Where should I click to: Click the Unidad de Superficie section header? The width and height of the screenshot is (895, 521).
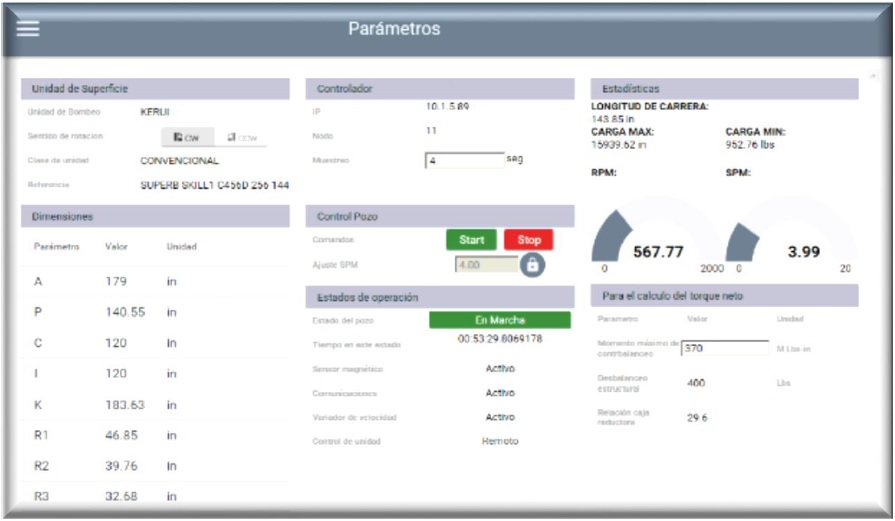click(x=155, y=89)
